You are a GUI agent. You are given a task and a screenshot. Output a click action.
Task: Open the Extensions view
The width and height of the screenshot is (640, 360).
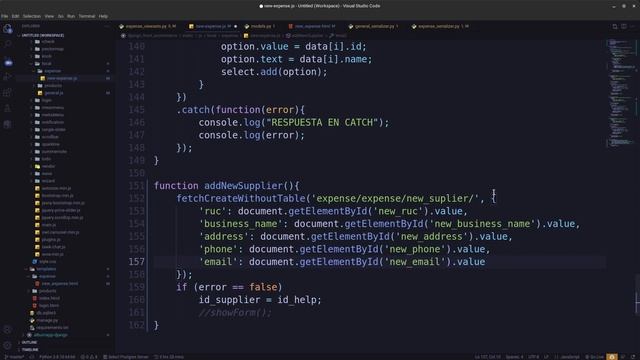click(7, 93)
